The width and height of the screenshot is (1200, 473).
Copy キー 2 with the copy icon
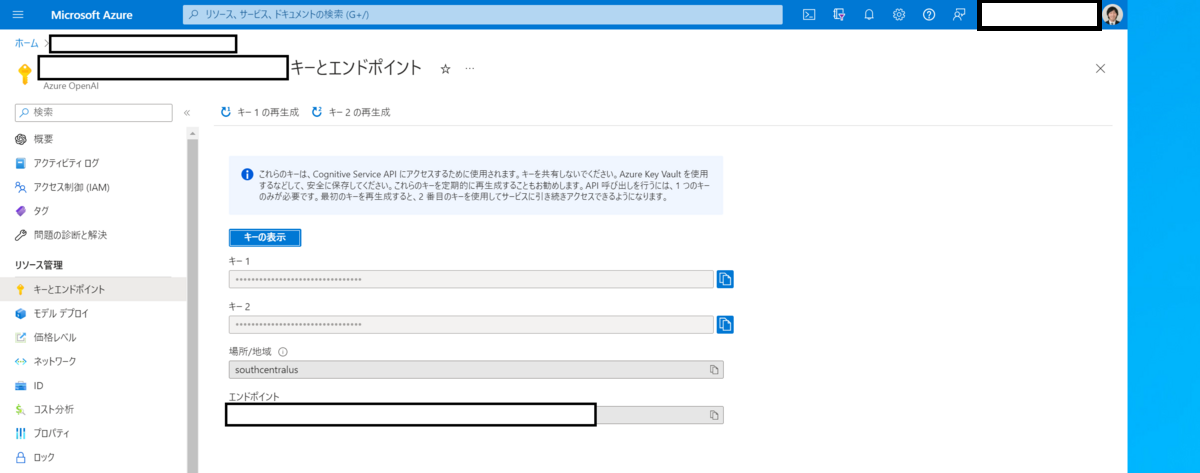click(x=726, y=325)
